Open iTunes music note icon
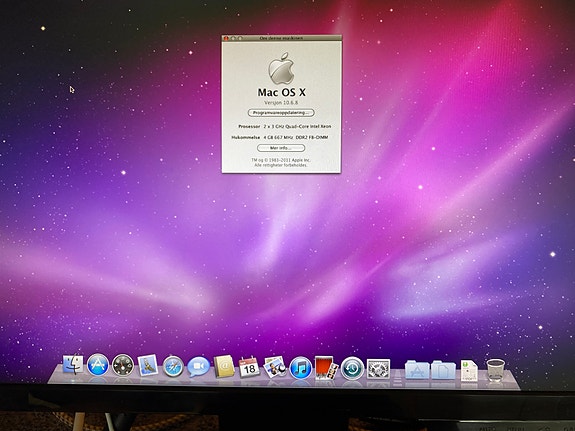The height and width of the screenshot is (431, 575). pyautogui.click(x=301, y=368)
